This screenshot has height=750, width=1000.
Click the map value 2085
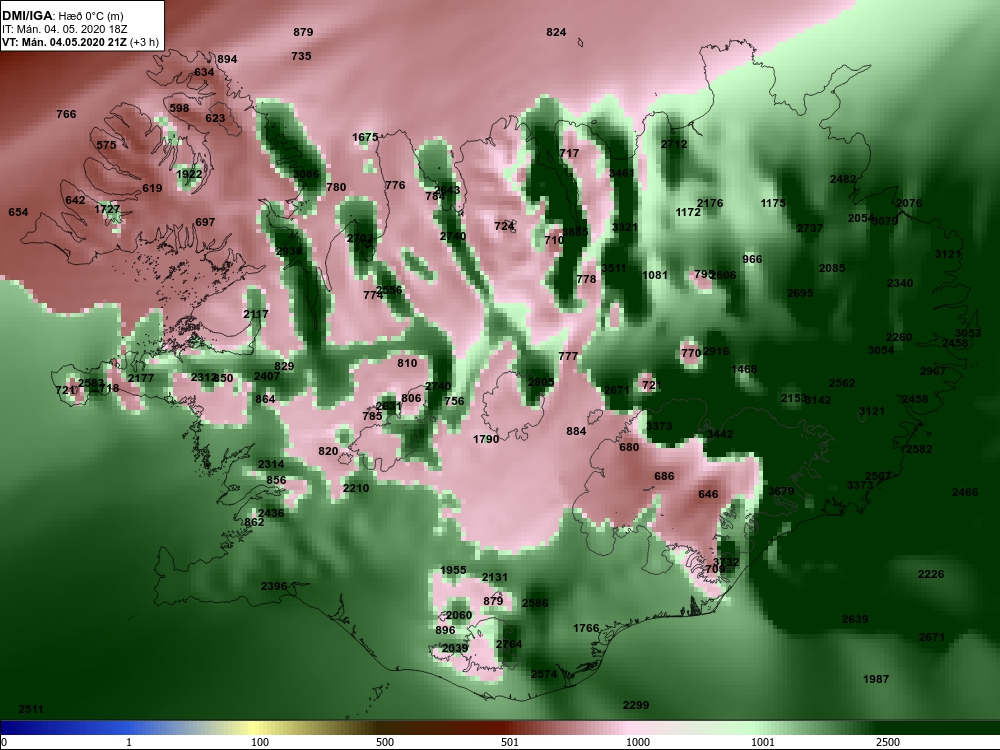click(832, 268)
